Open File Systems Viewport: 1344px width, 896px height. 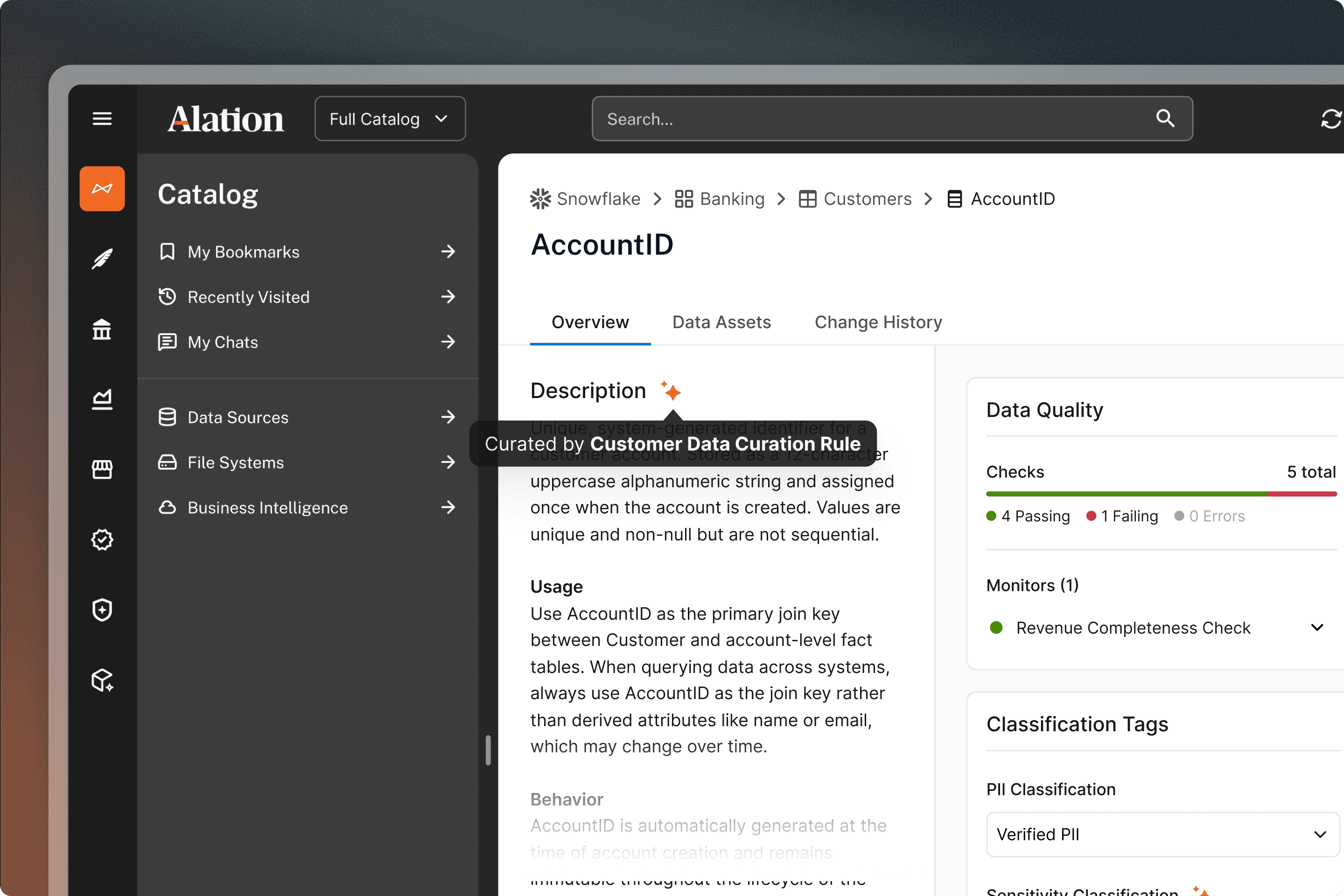308,462
